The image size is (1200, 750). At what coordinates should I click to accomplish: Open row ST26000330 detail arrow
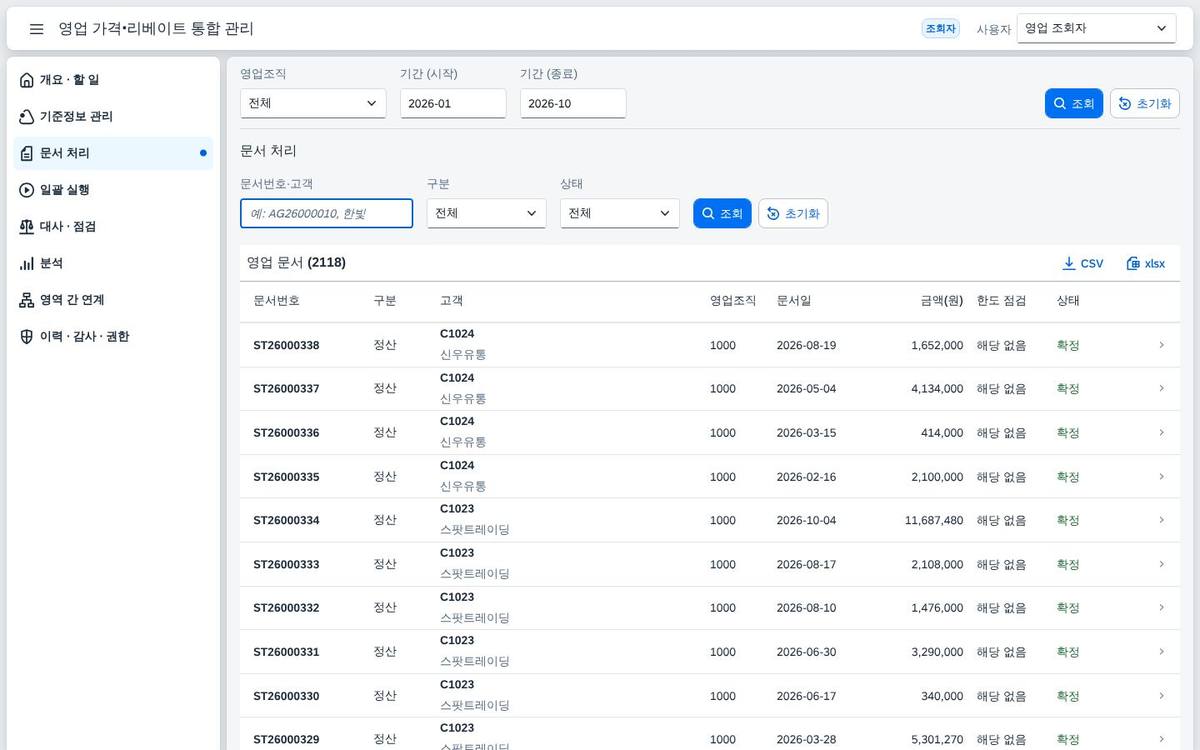click(x=1161, y=696)
